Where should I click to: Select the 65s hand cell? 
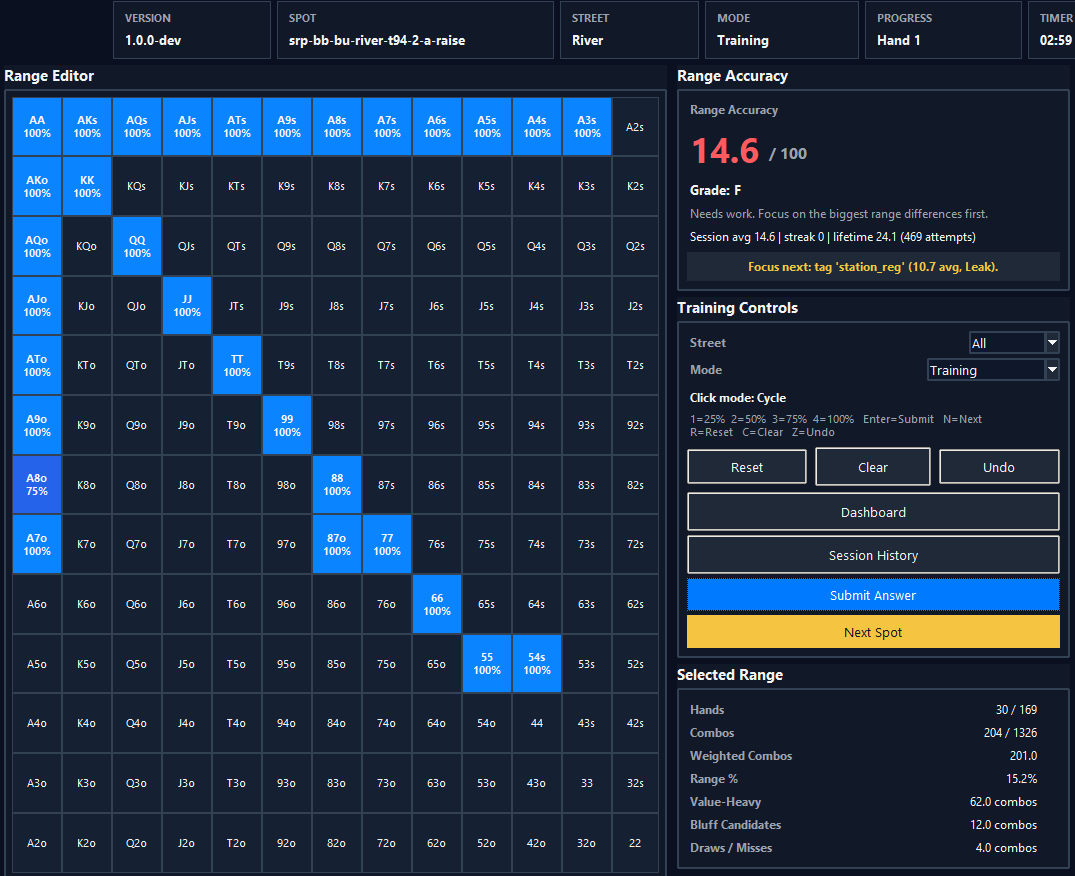click(x=487, y=604)
